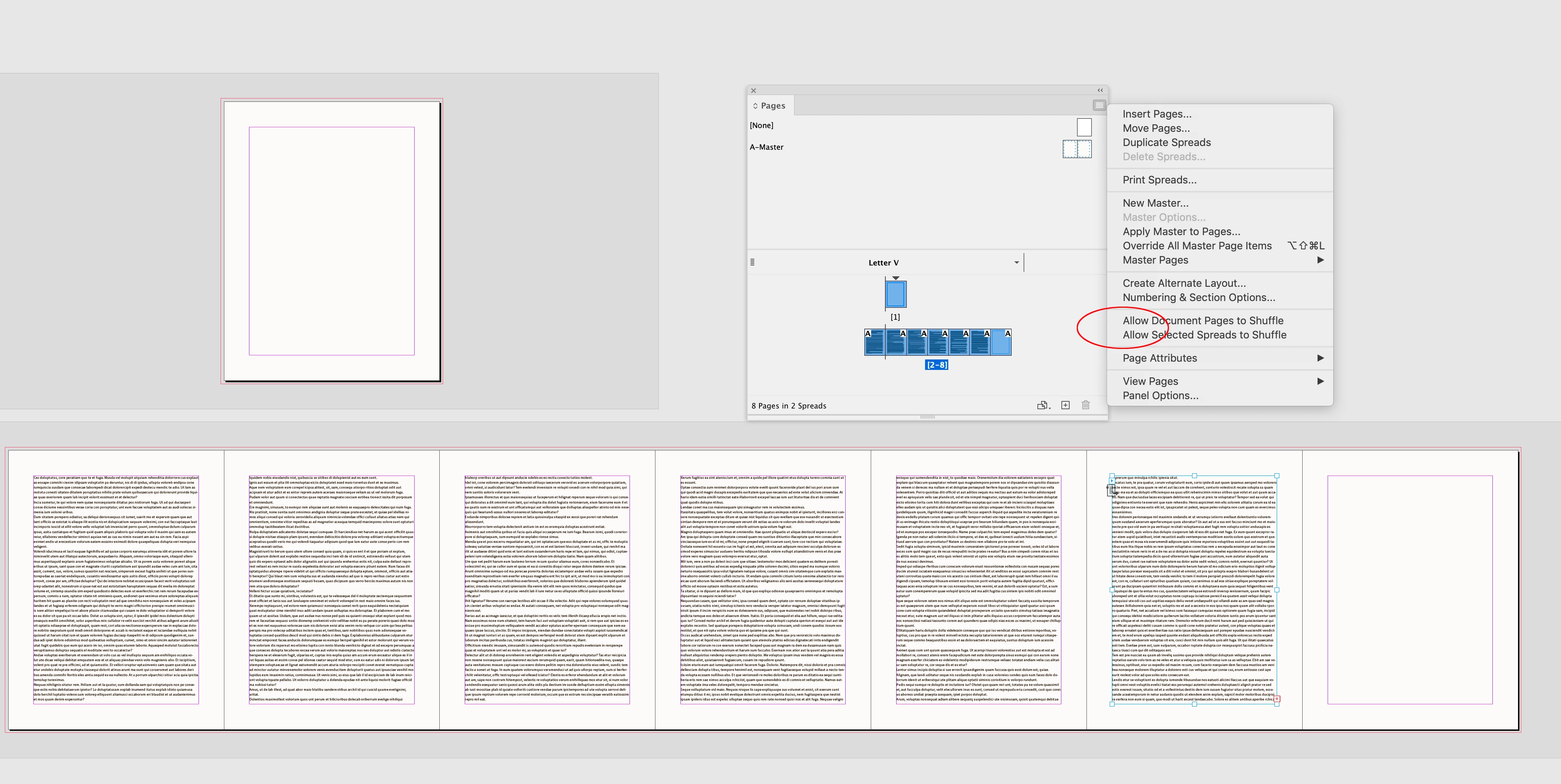Select Apply Master to Pages
The width and height of the screenshot is (1561, 784).
click(x=1180, y=231)
